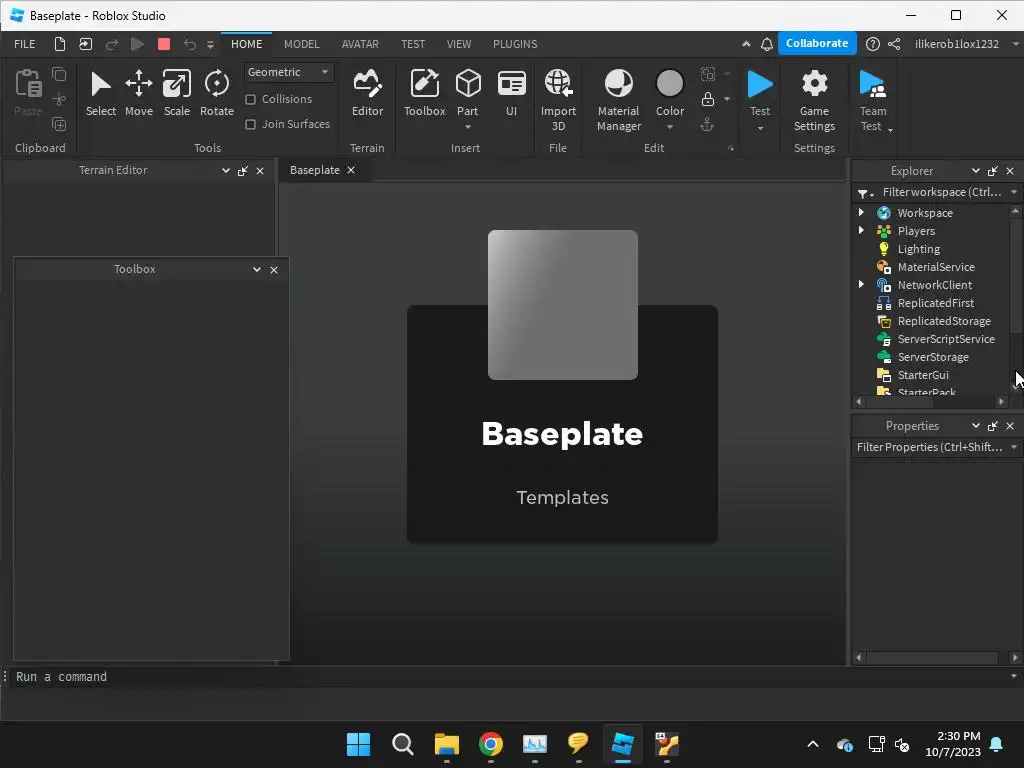Screen dimensions: 1024x768
Task: Activate the Select tool
Action: coord(101,93)
